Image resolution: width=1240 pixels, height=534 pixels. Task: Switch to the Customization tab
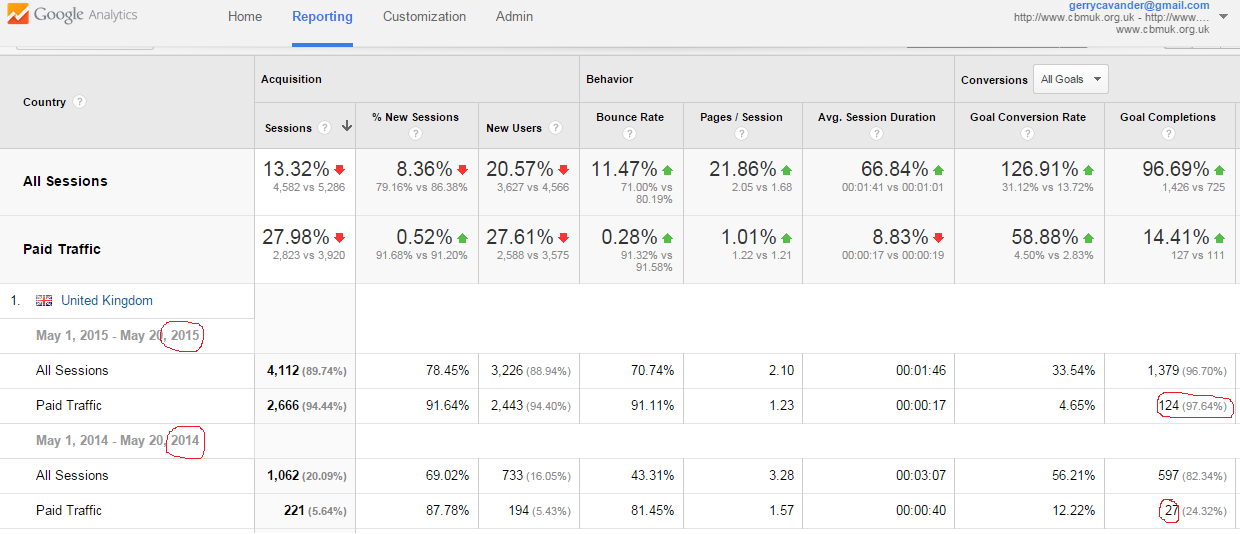[x=424, y=17]
